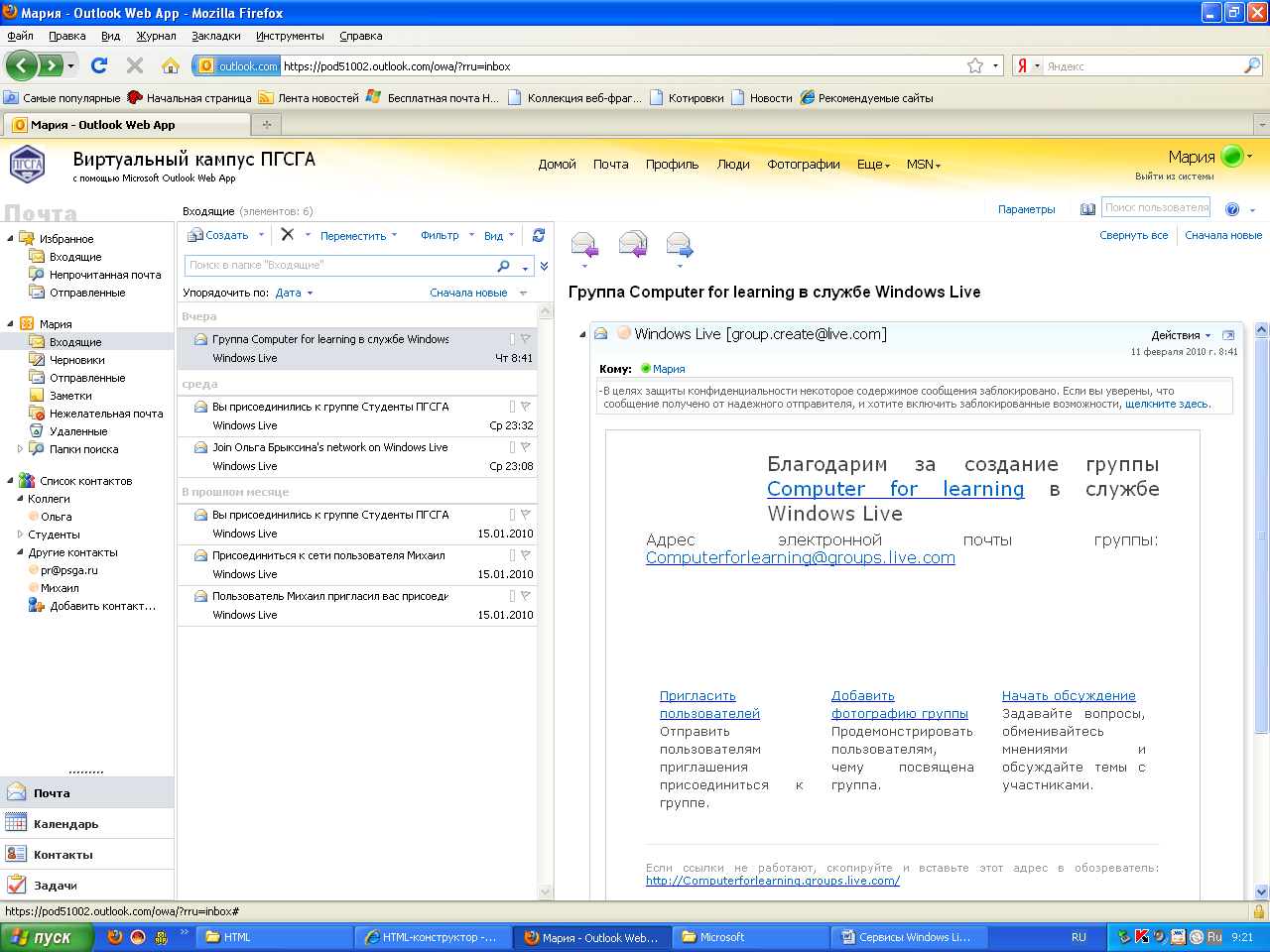Open the Закладки menu
This screenshot has height=952, width=1270.
[216, 36]
